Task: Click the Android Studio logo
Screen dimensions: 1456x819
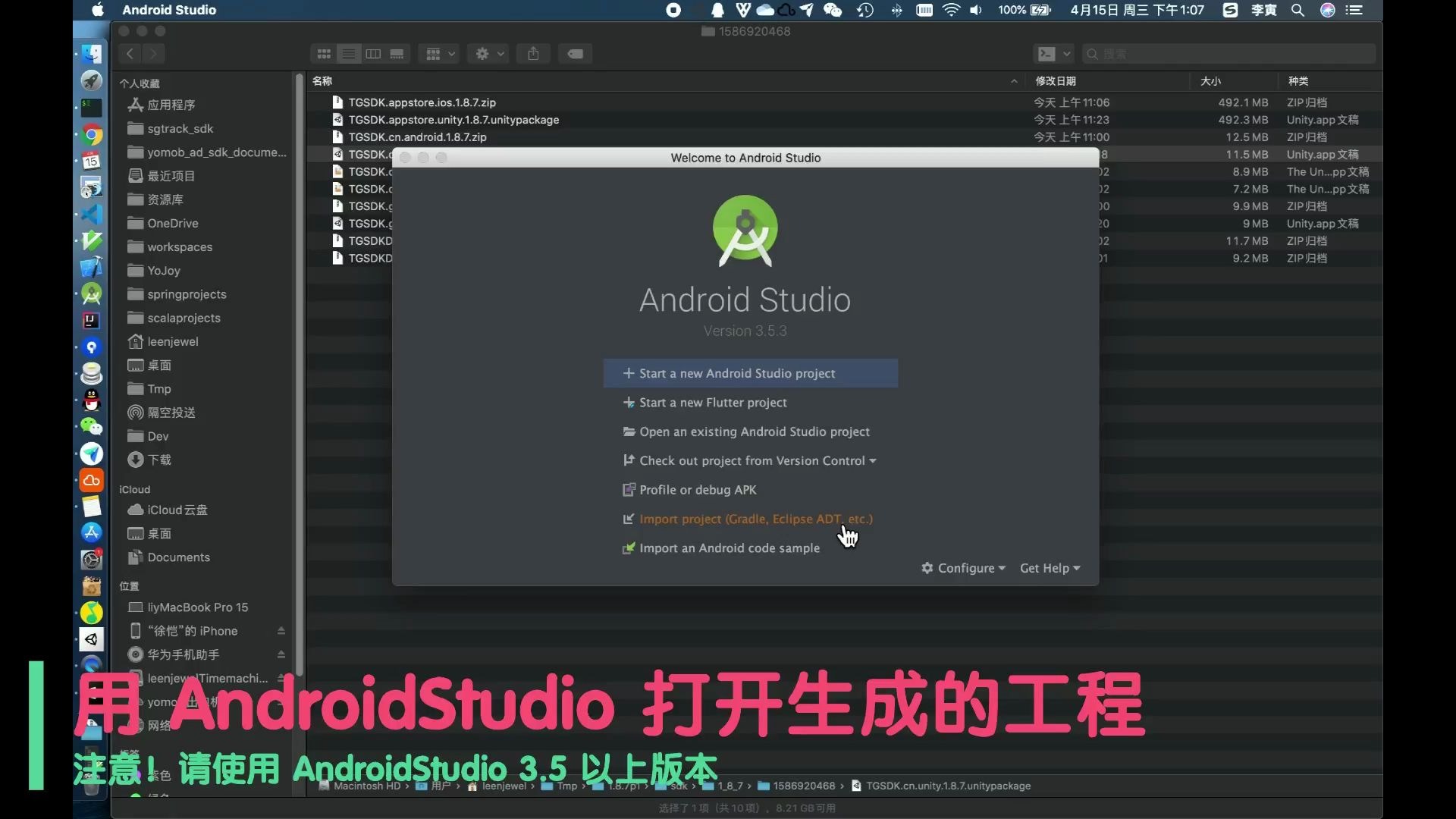Action: [x=745, y=231]
